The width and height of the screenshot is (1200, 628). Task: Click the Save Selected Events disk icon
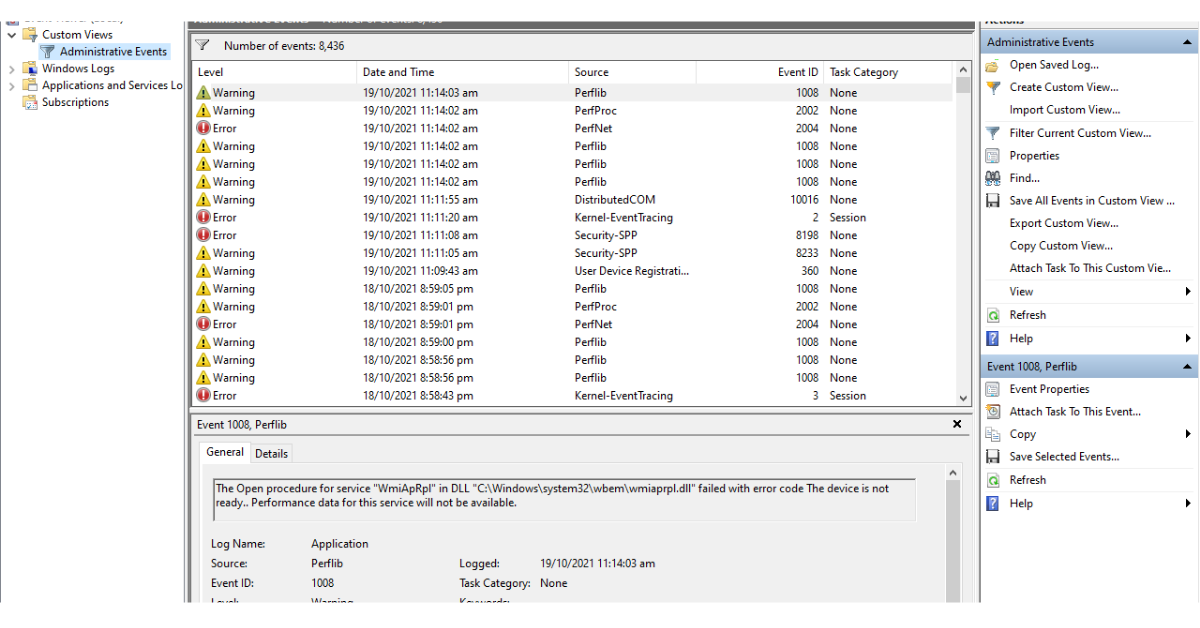coord(992,457)
